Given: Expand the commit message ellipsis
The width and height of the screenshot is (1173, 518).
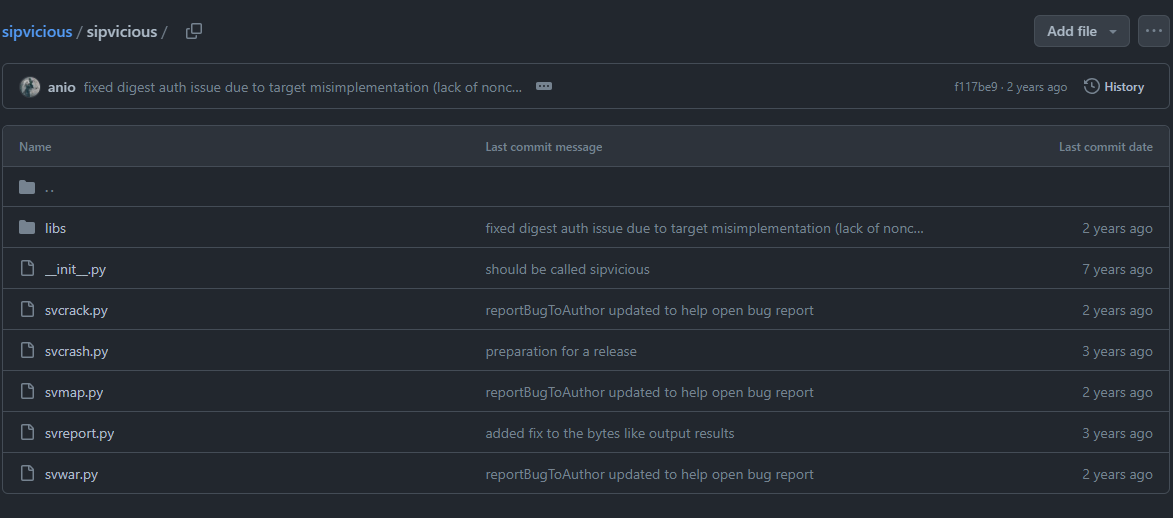Looking at the screenshot, I should pyautogui.click(x=544, y=87).
